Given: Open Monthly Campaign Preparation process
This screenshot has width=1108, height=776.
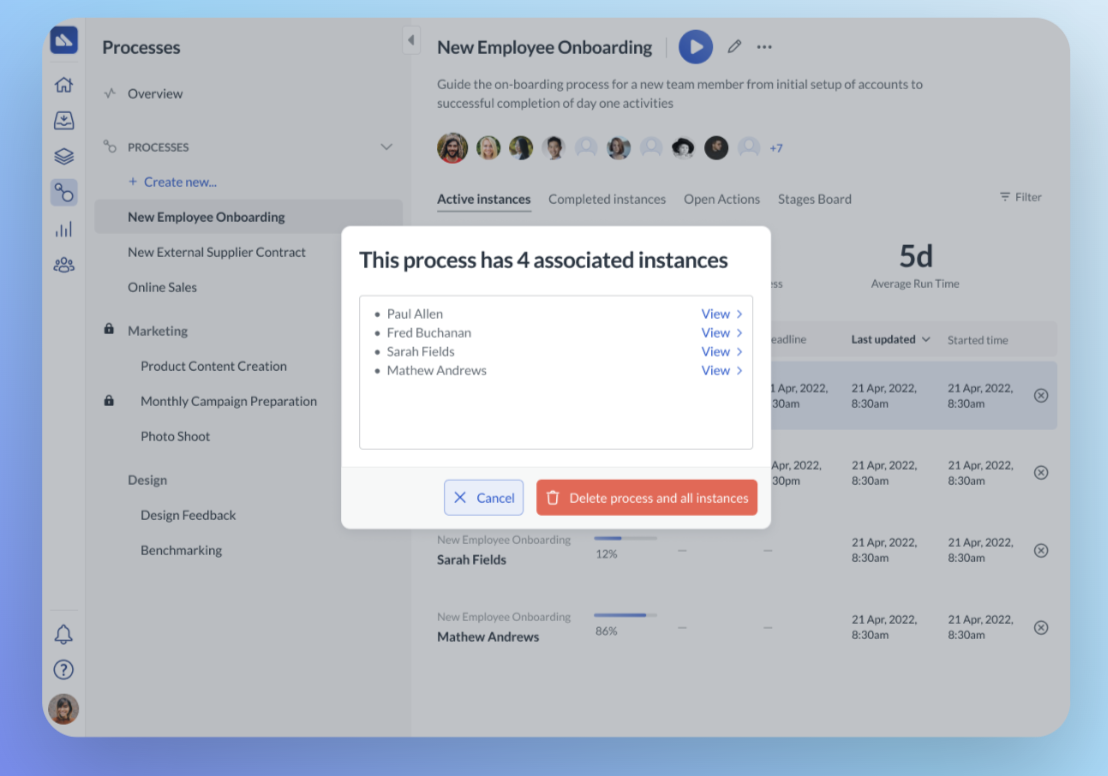Looking at the screenshot, I should tap(228, 401).
